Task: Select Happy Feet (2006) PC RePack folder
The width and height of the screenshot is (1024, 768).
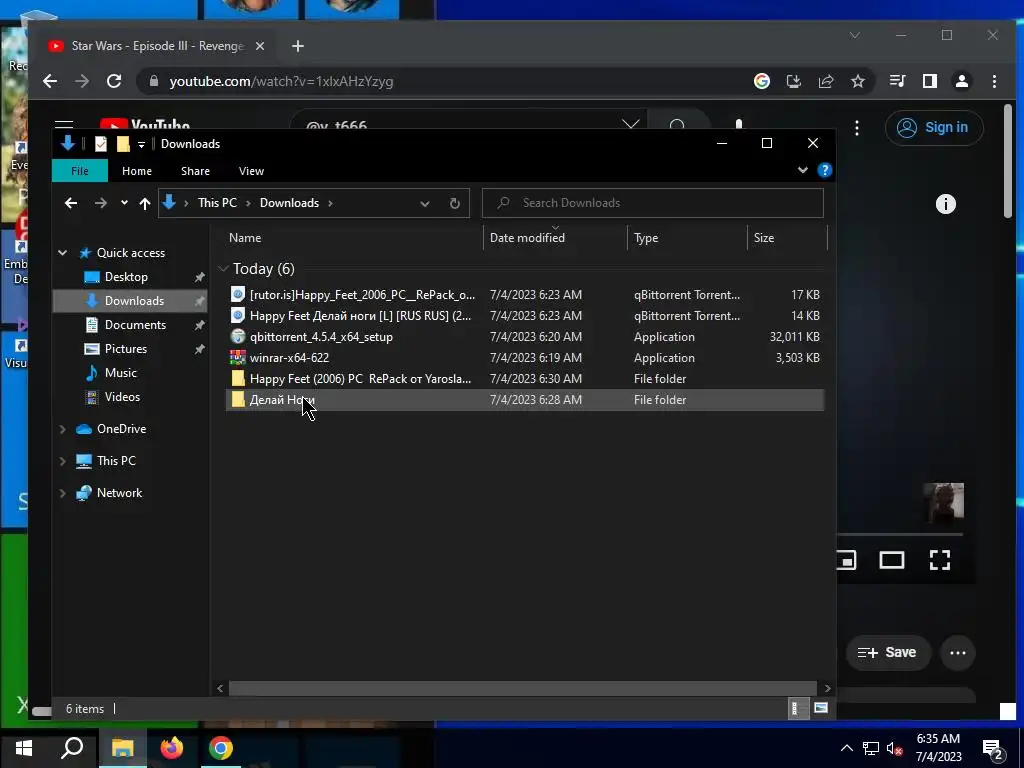Action: [x=524, y=378]
